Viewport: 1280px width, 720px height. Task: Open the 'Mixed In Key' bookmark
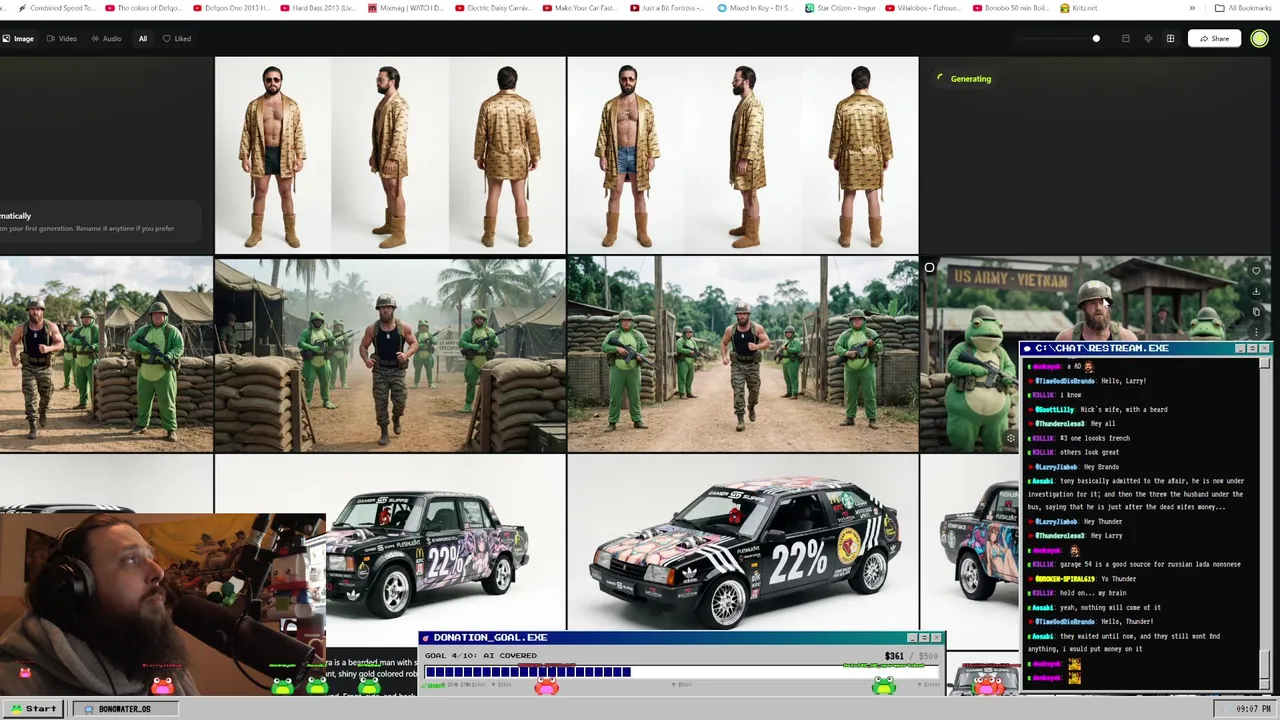click(756, 8)
